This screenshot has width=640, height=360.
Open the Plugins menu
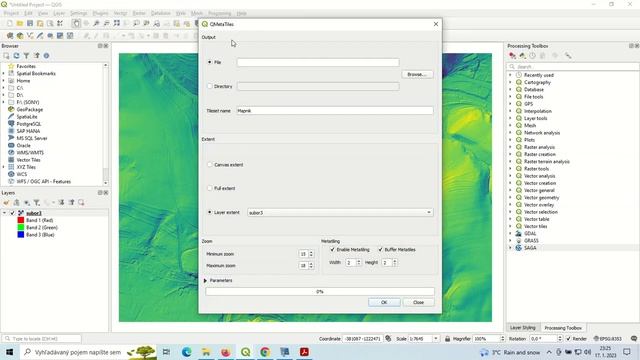pos(100,13)
